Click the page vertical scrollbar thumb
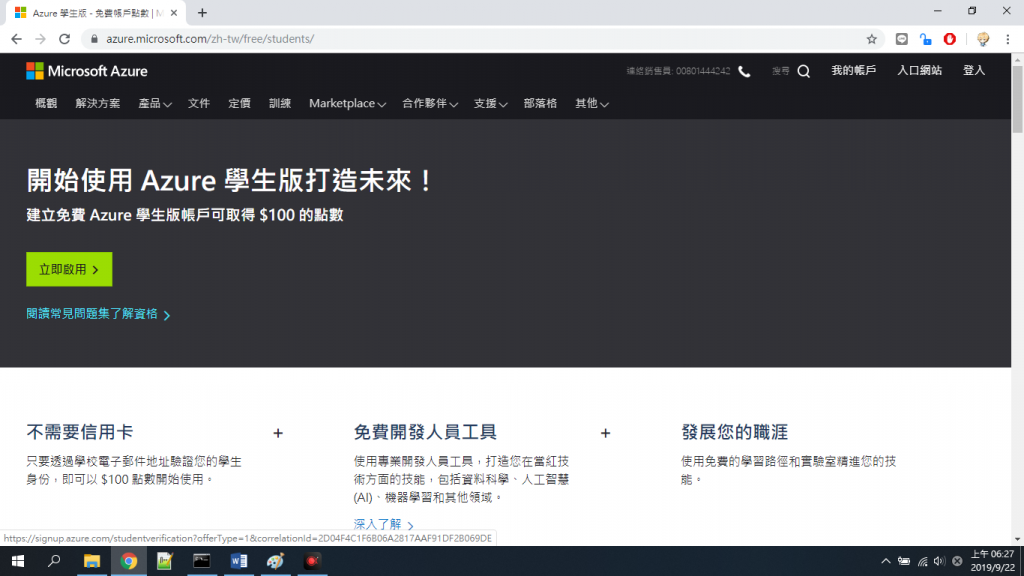This screenshot has width=1024, height=576. (1017, 98)
